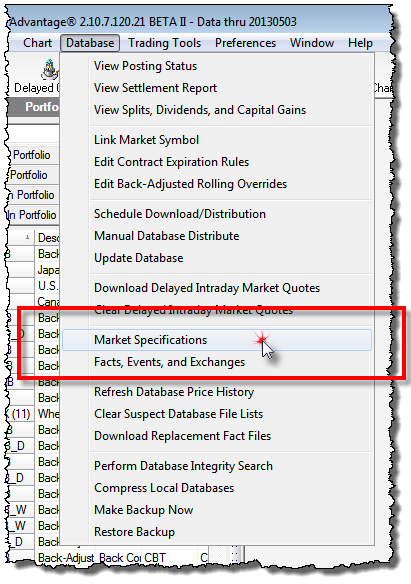This screenshot has height=584, width=411.
Task: Select Link Market Symbol
Action: click(x=218, y=140)
